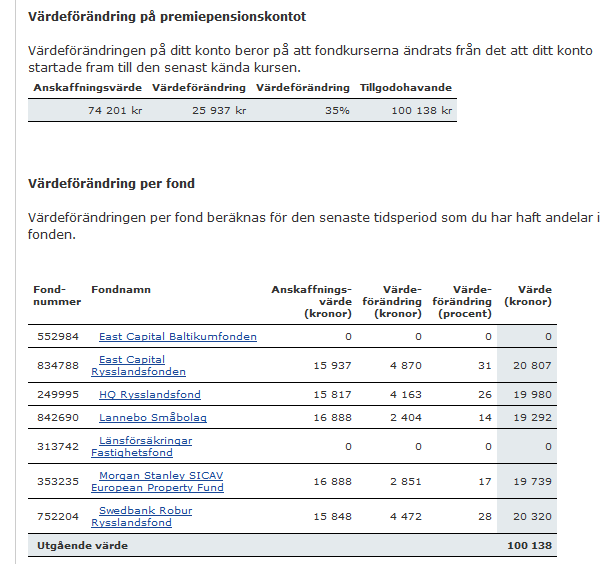The width and height of the screenshot is (608, 564).
Task: Click the 100 138 kr Tillgodohavande value
Action: coord(421,111)
